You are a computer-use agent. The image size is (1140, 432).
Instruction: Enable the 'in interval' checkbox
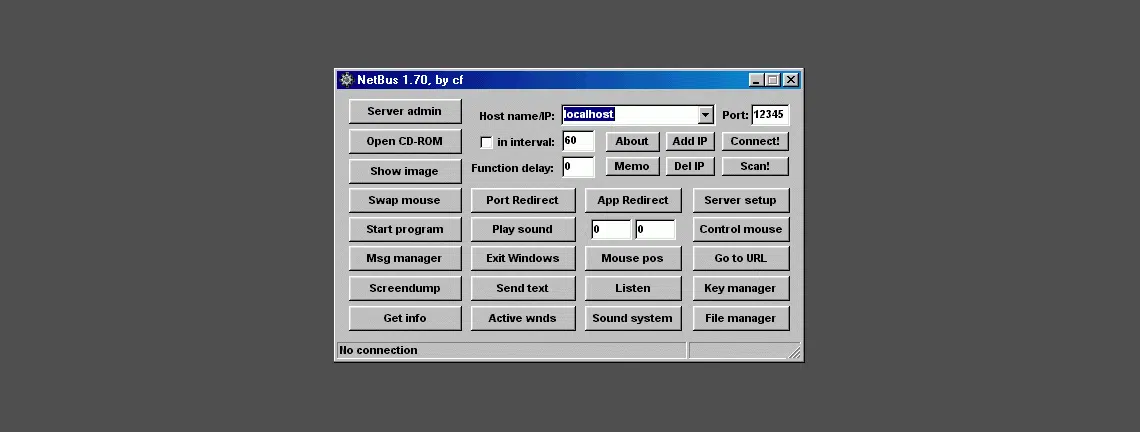click(487, 142)
